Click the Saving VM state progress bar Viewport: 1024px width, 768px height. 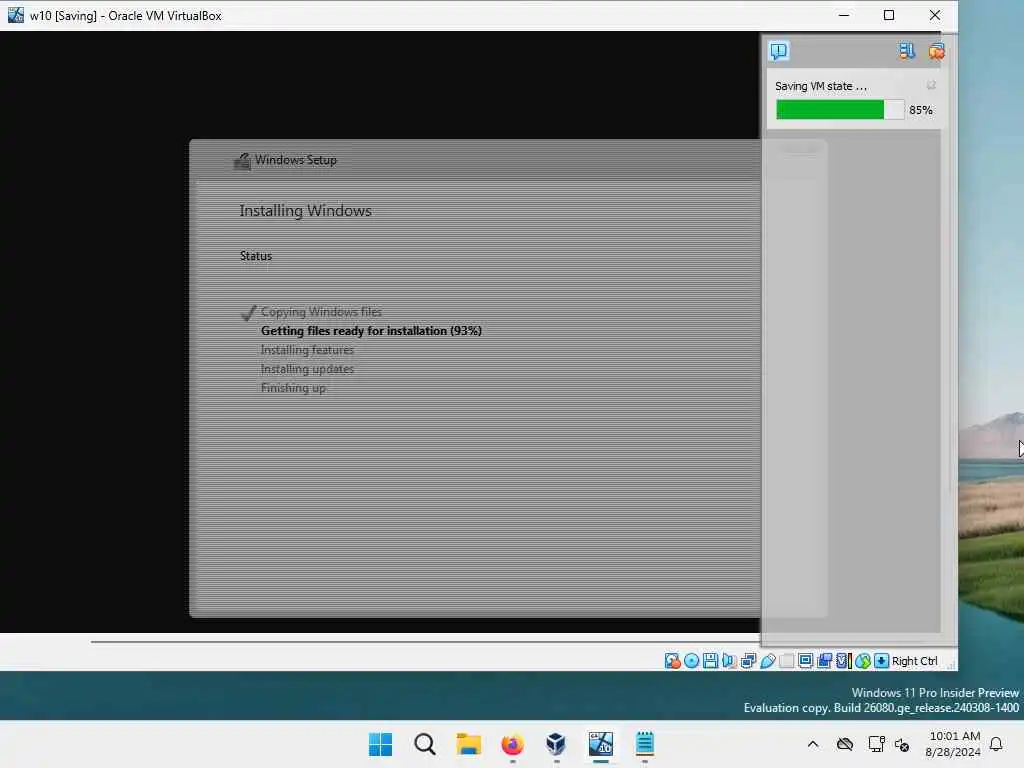(x=840, y=110)
